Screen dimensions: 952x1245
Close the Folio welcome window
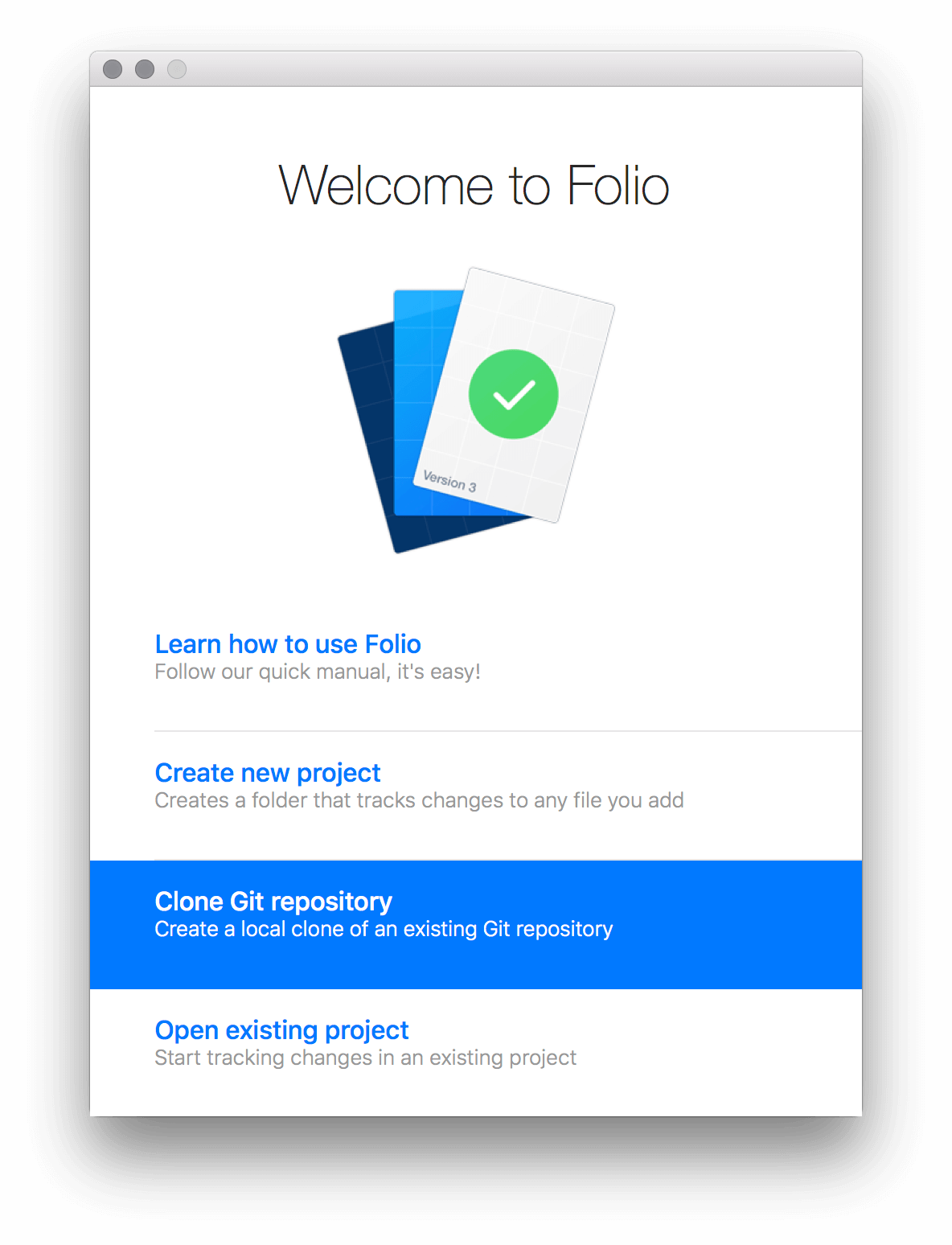point(113,70)
